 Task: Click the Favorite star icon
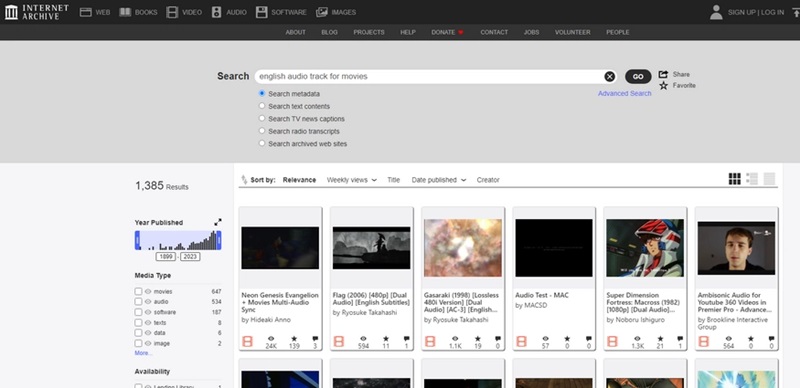663,86
